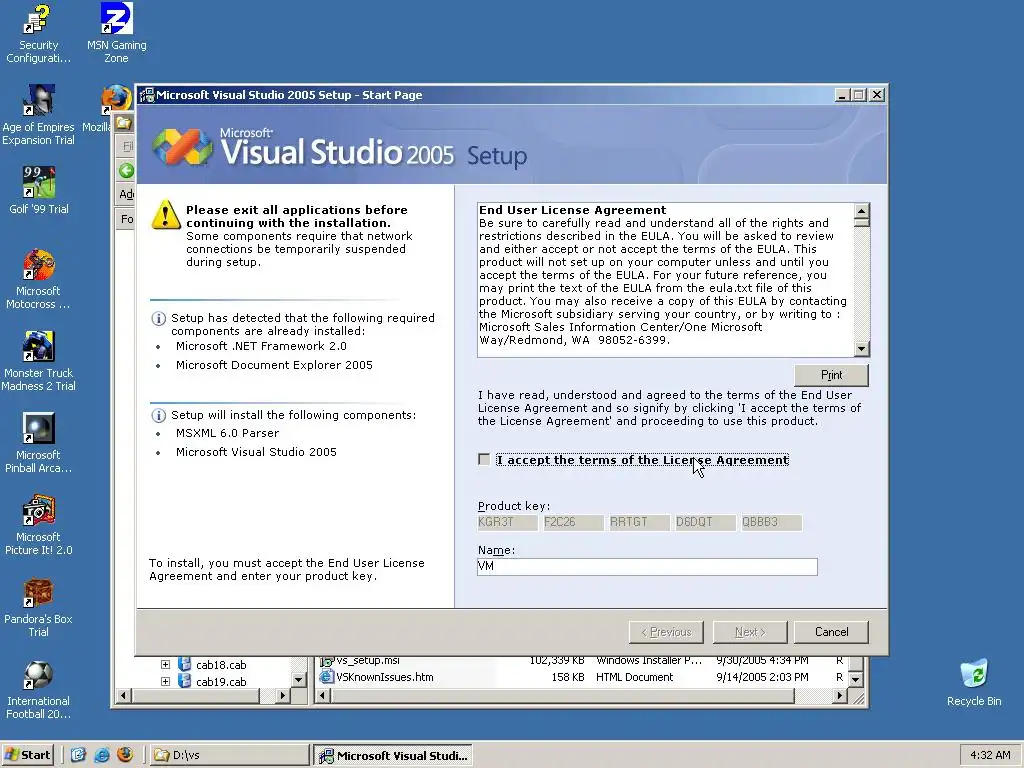Click the folder tree scroll-right arrow in Explorer

[x=283, y=696]
